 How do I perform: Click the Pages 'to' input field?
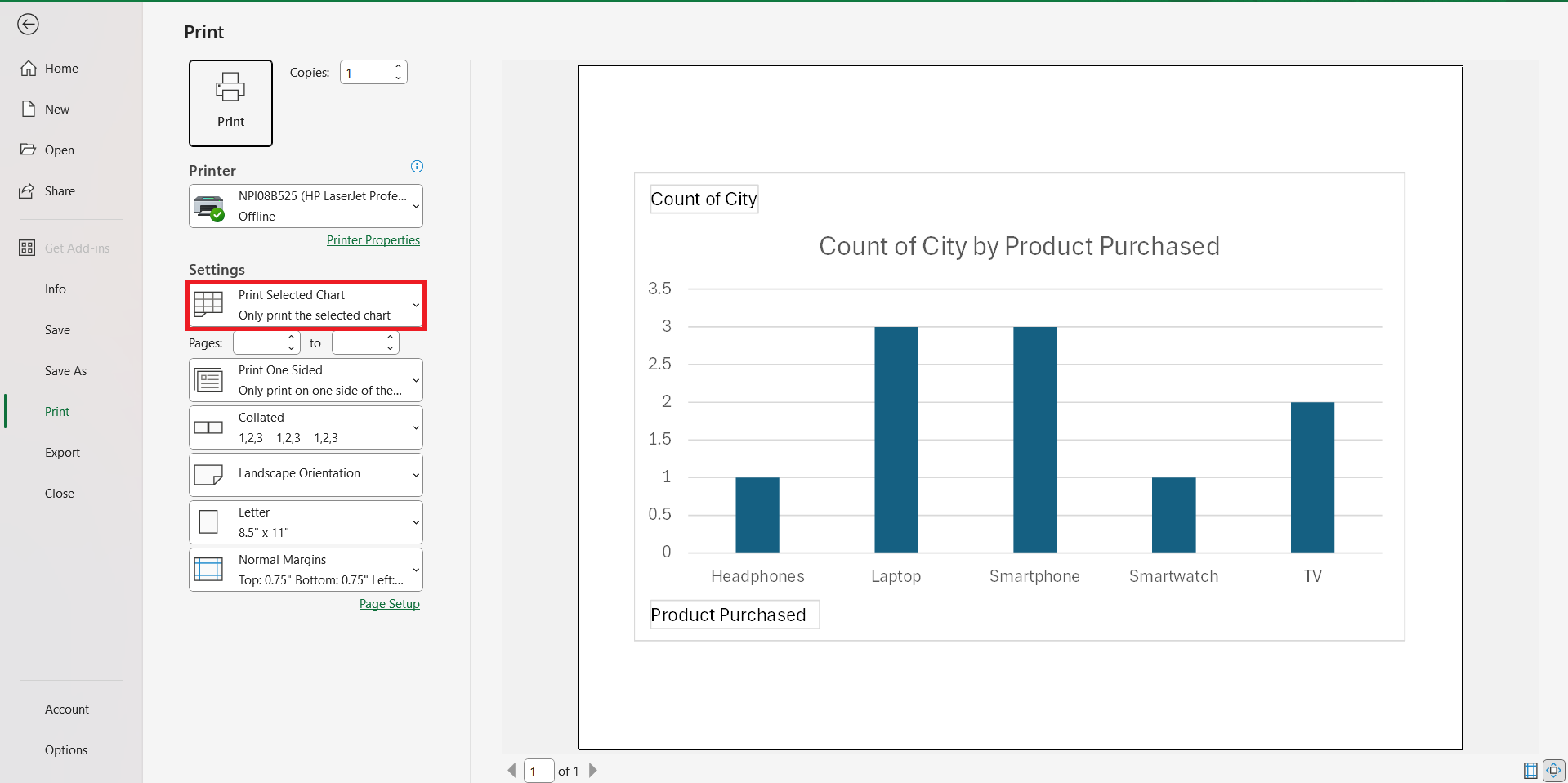click(x=359, y=343)
